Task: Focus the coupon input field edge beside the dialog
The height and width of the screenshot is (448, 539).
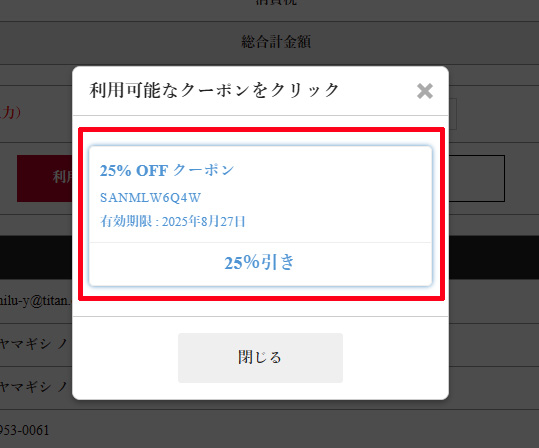Action: (453, 114)
